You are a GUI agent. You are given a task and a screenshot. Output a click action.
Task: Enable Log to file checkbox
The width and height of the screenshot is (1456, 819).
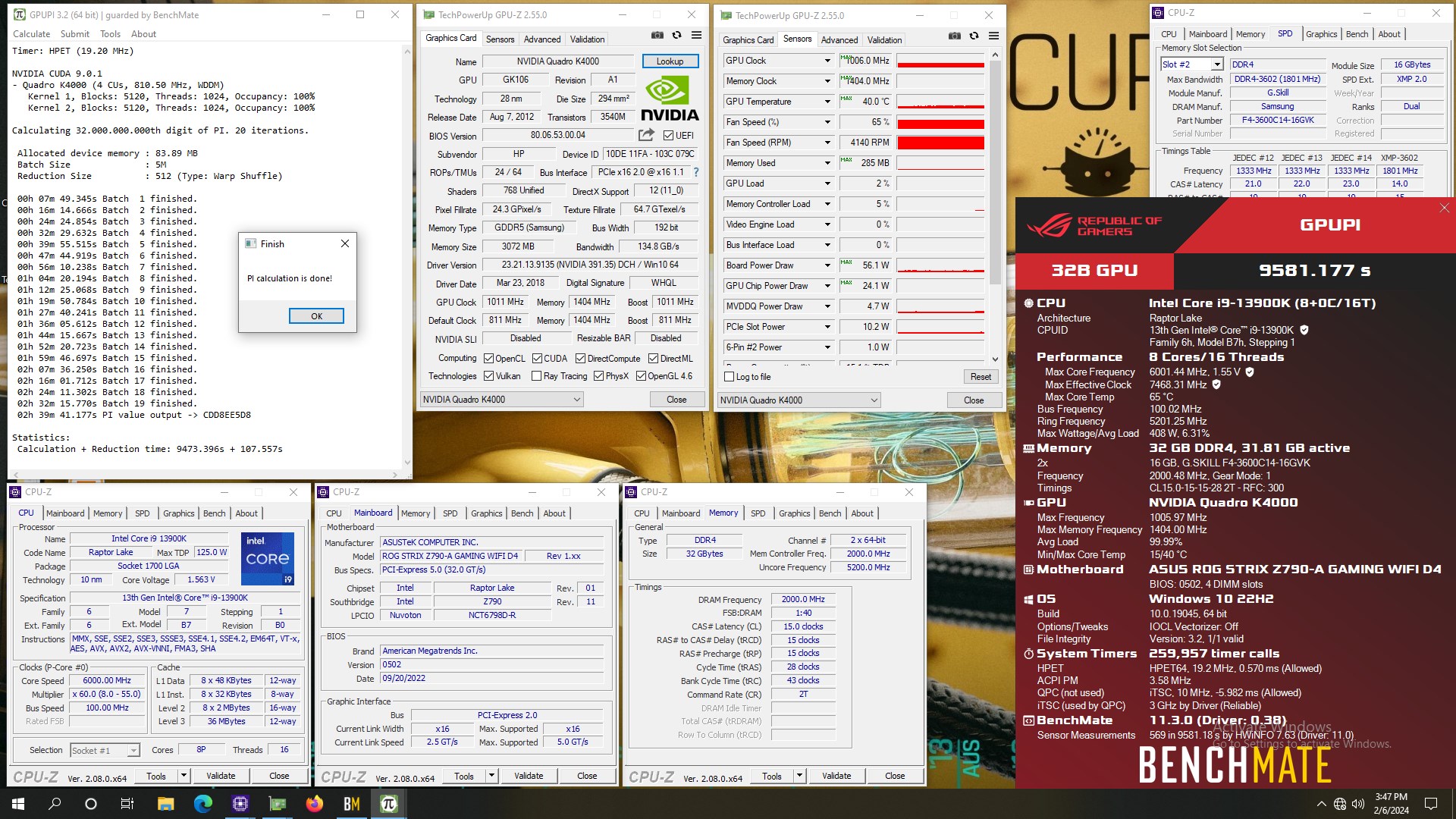[x=730, y=377]
